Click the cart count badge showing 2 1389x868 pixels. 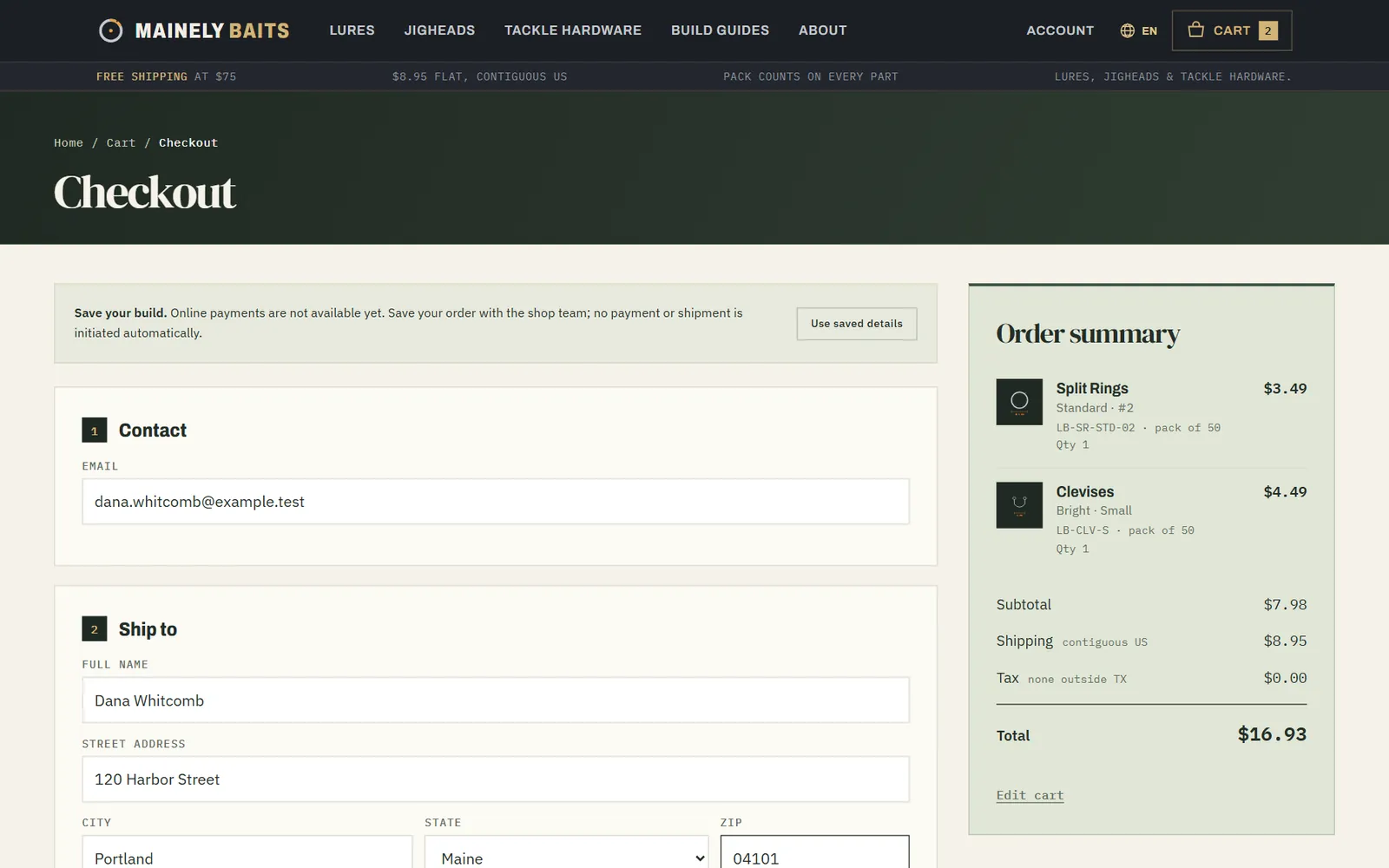[1268, 30]
